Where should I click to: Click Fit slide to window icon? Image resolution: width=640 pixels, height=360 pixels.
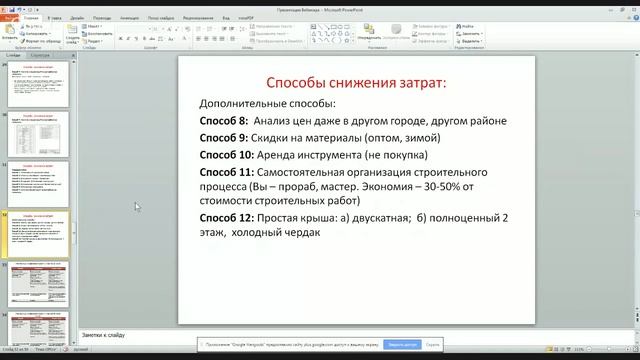pyautogui.click(x=636, y=349)
